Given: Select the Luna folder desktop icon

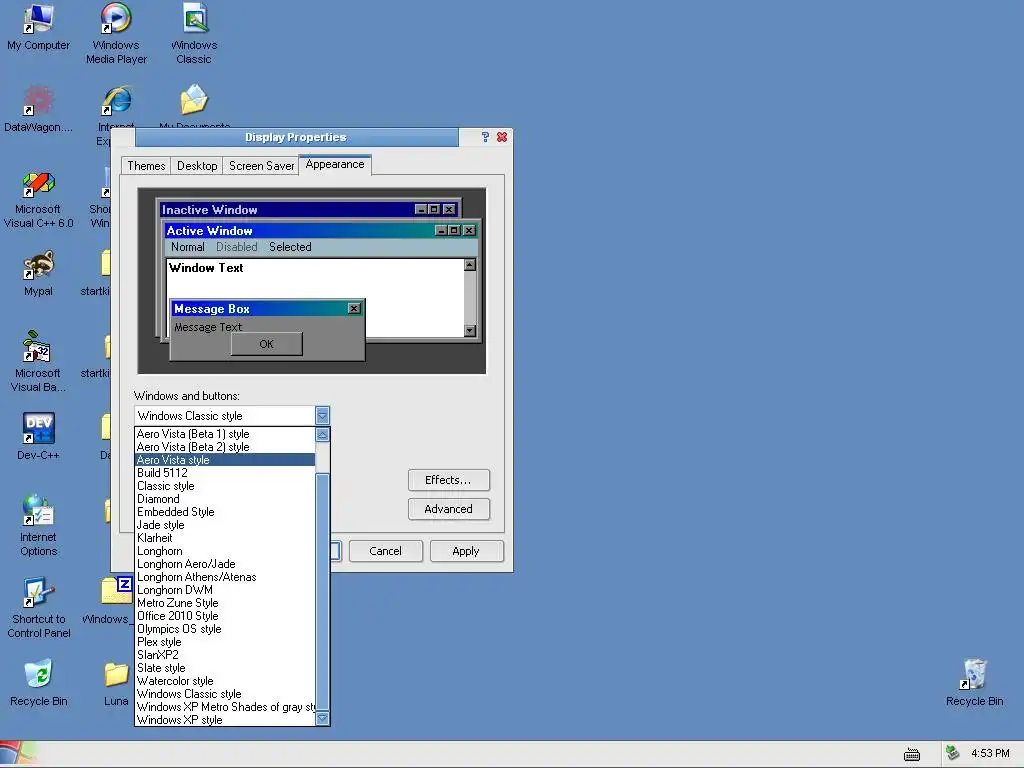Looking at the screenshot, I should (x=116, y=684).
